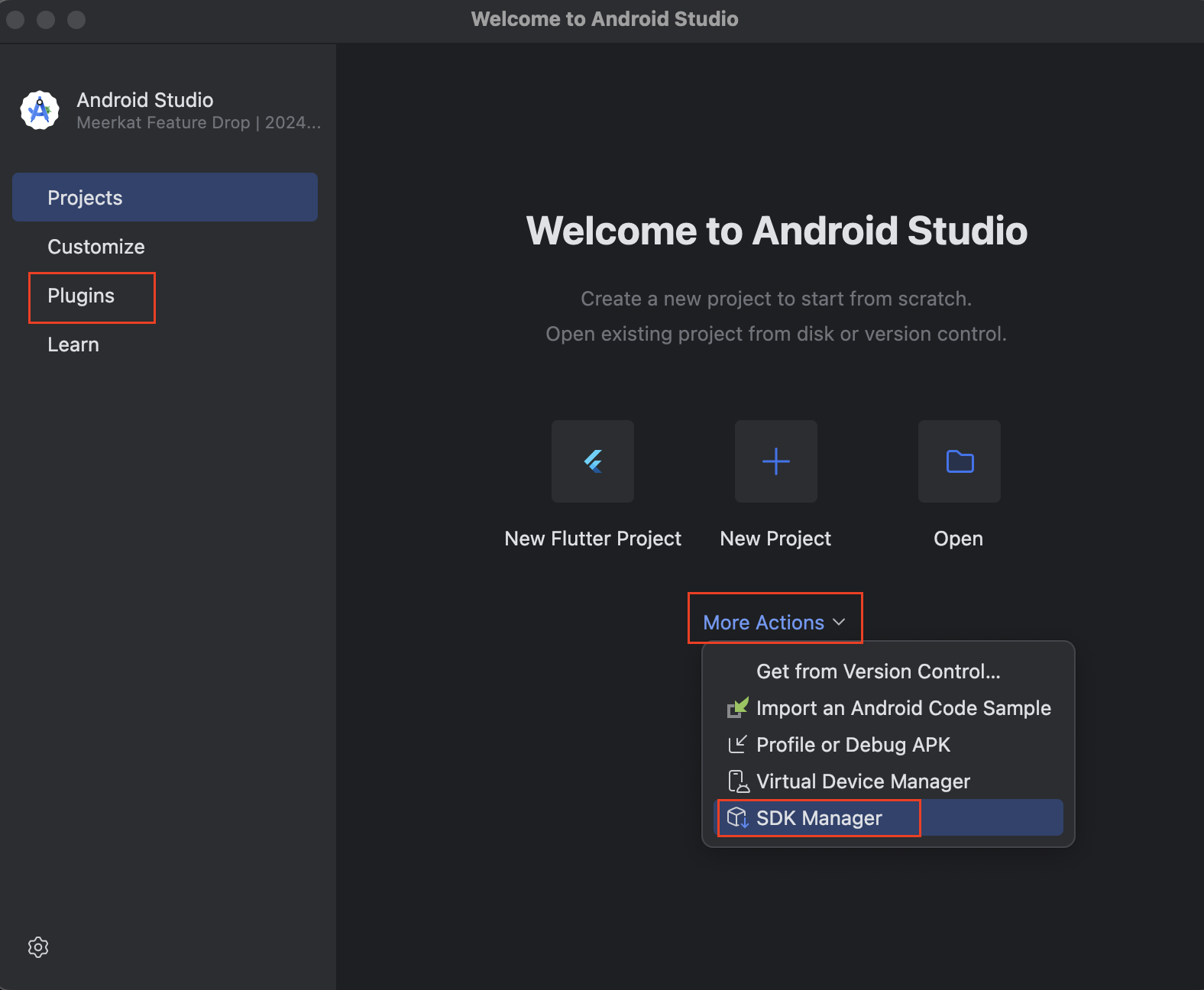Click the Android Studio logo icon
The width and height of the screenshot is (1204, 990).
click(x=40, y=111)
